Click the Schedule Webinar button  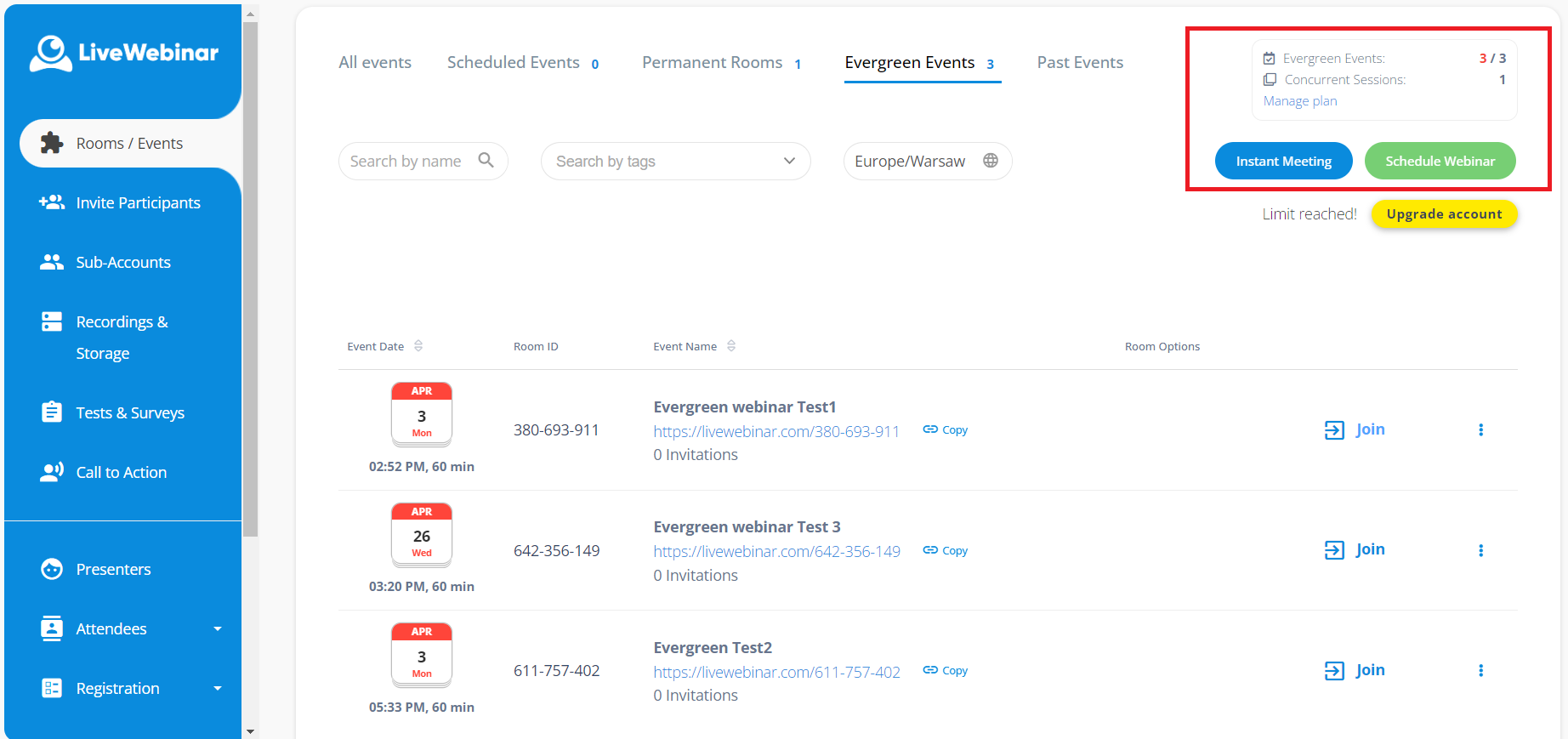[1440, 162]
